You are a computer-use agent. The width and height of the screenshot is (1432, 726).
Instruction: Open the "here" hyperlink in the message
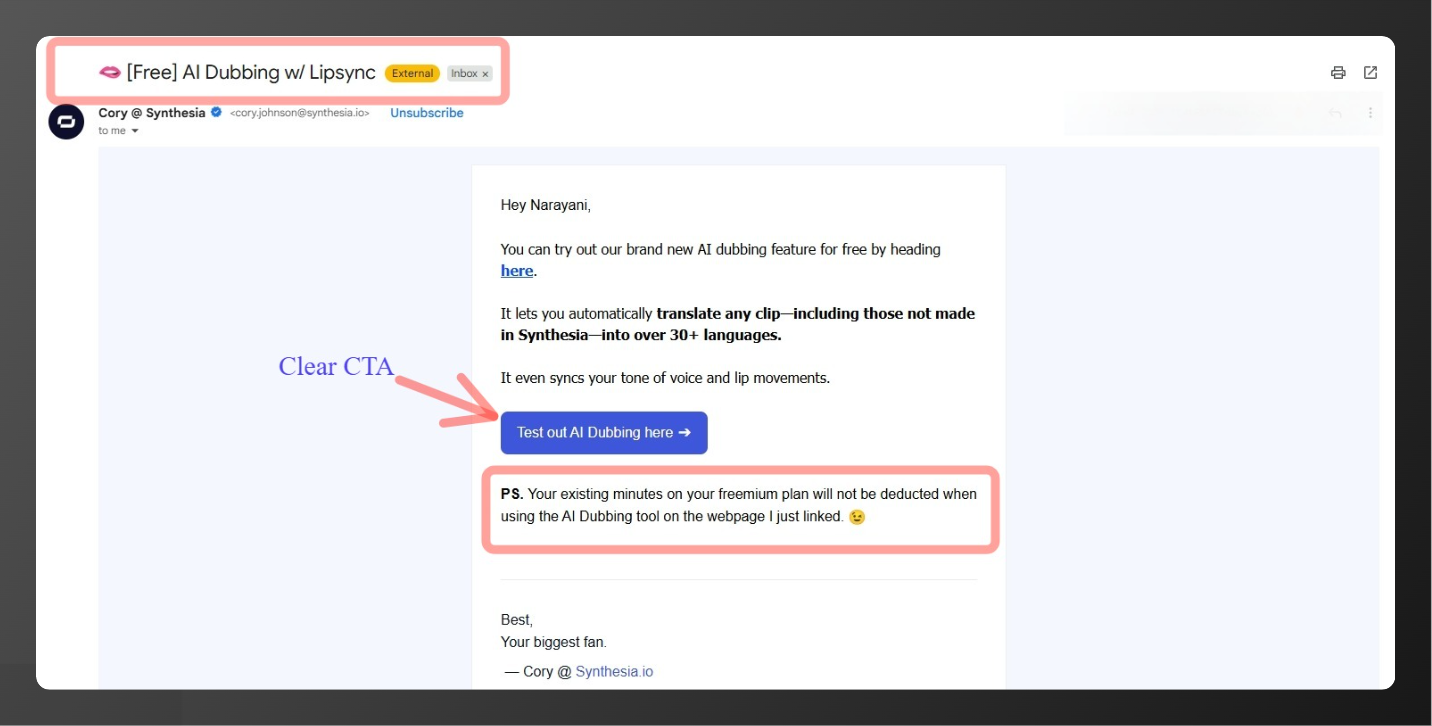pos(516,270)
